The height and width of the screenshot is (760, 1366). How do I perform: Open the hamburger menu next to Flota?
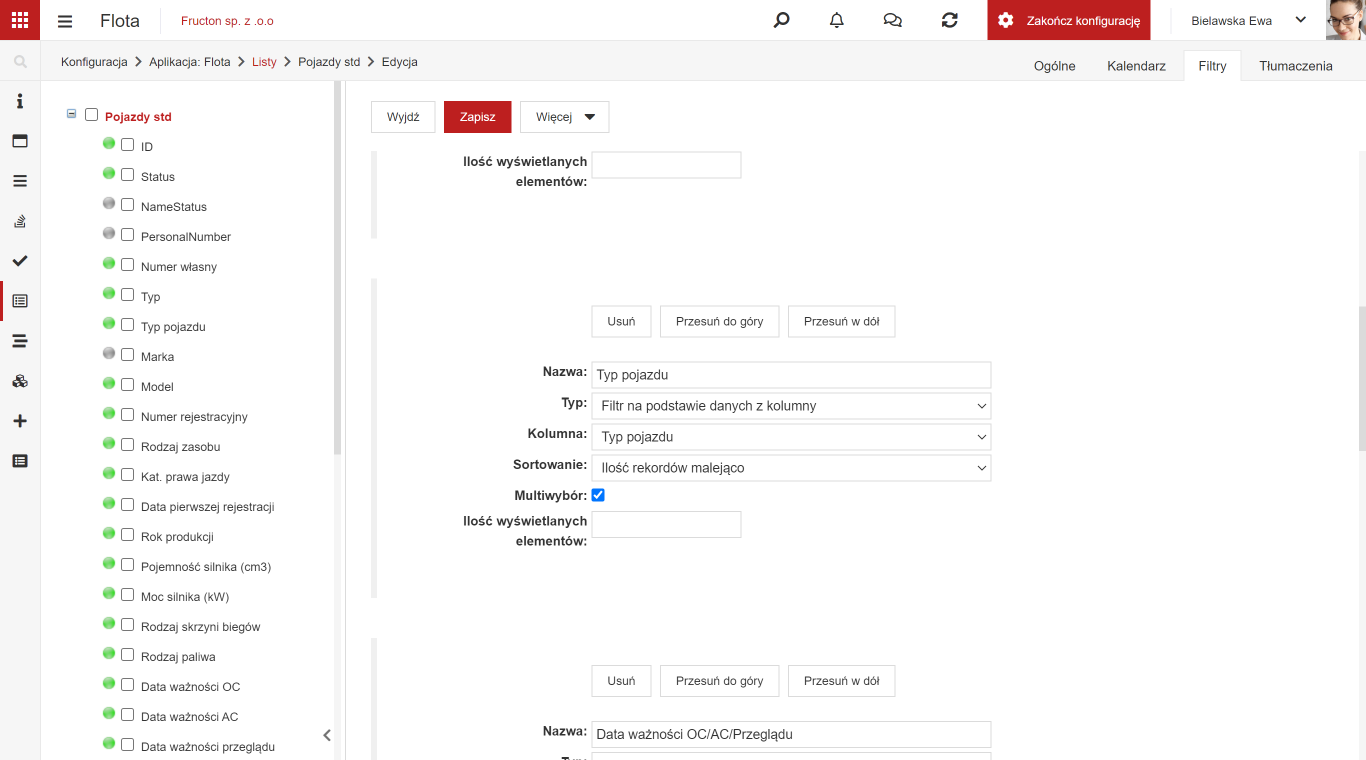click(x=65, y=21)
